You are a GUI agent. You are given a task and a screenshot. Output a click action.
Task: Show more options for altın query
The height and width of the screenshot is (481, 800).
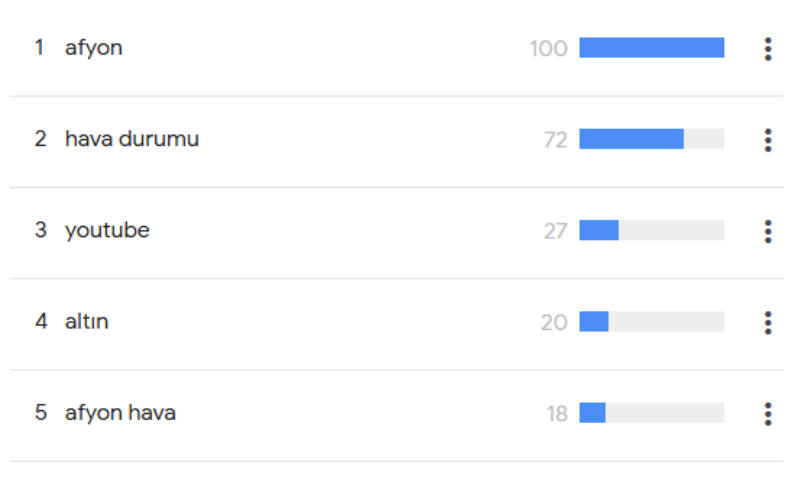pos(767,322)
